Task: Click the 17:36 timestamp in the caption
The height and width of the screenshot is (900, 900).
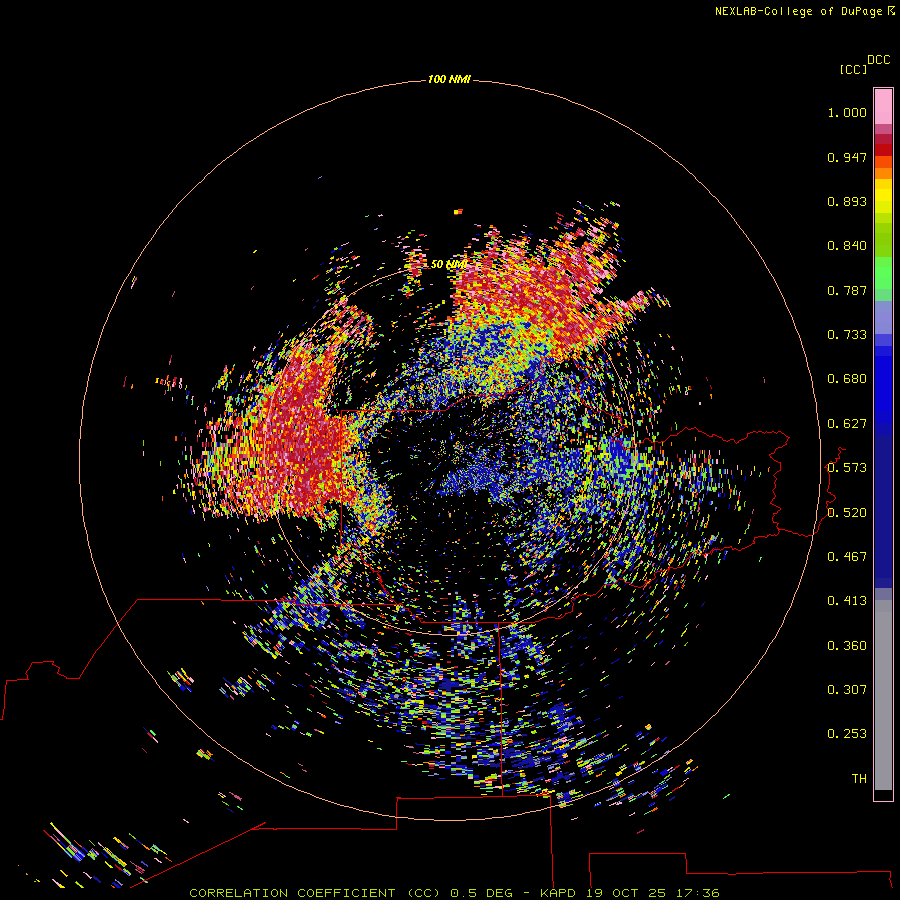Action: (x=697, y=893)
